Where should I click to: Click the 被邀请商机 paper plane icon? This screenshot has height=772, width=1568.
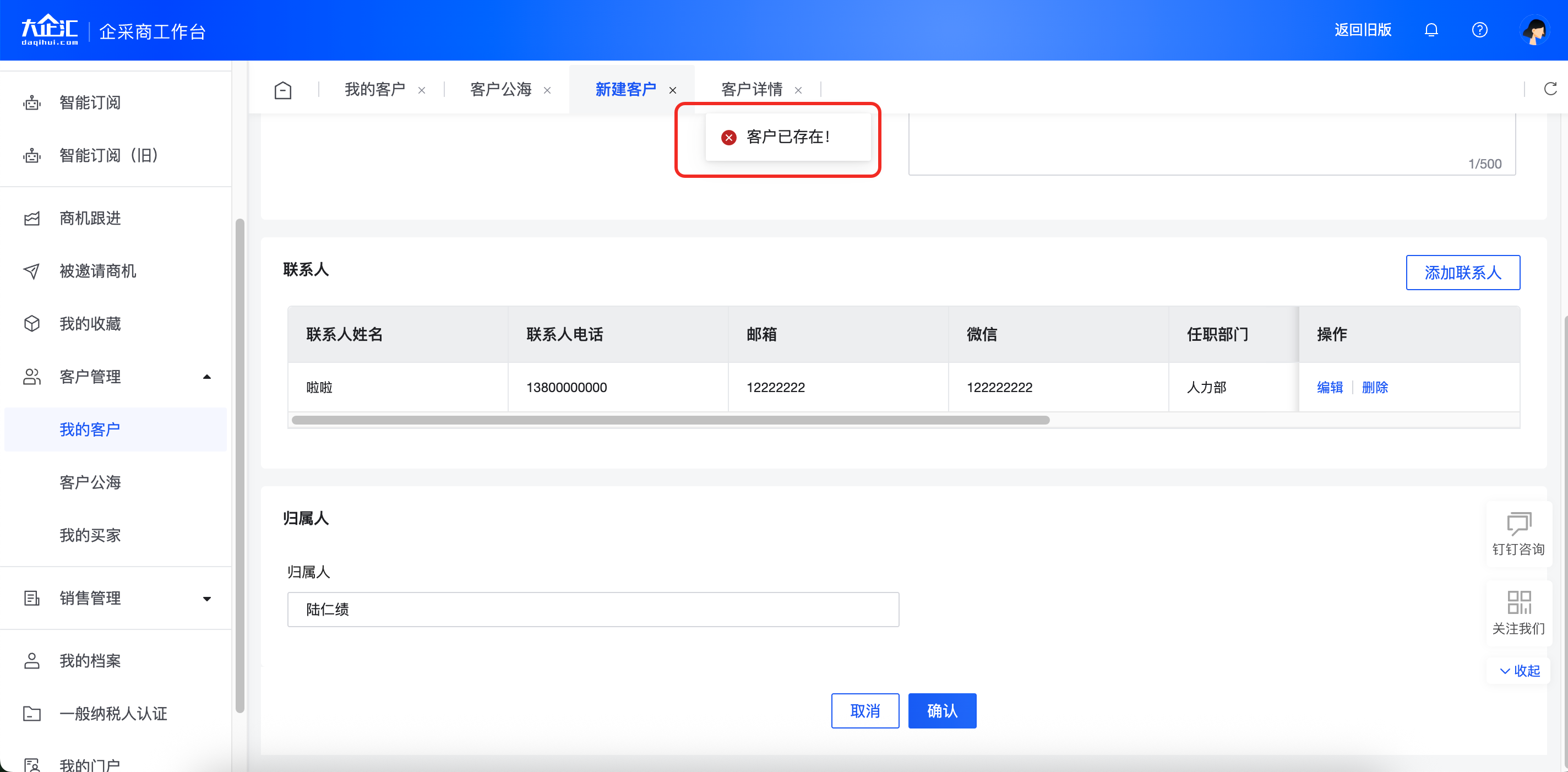pos(31,271)
